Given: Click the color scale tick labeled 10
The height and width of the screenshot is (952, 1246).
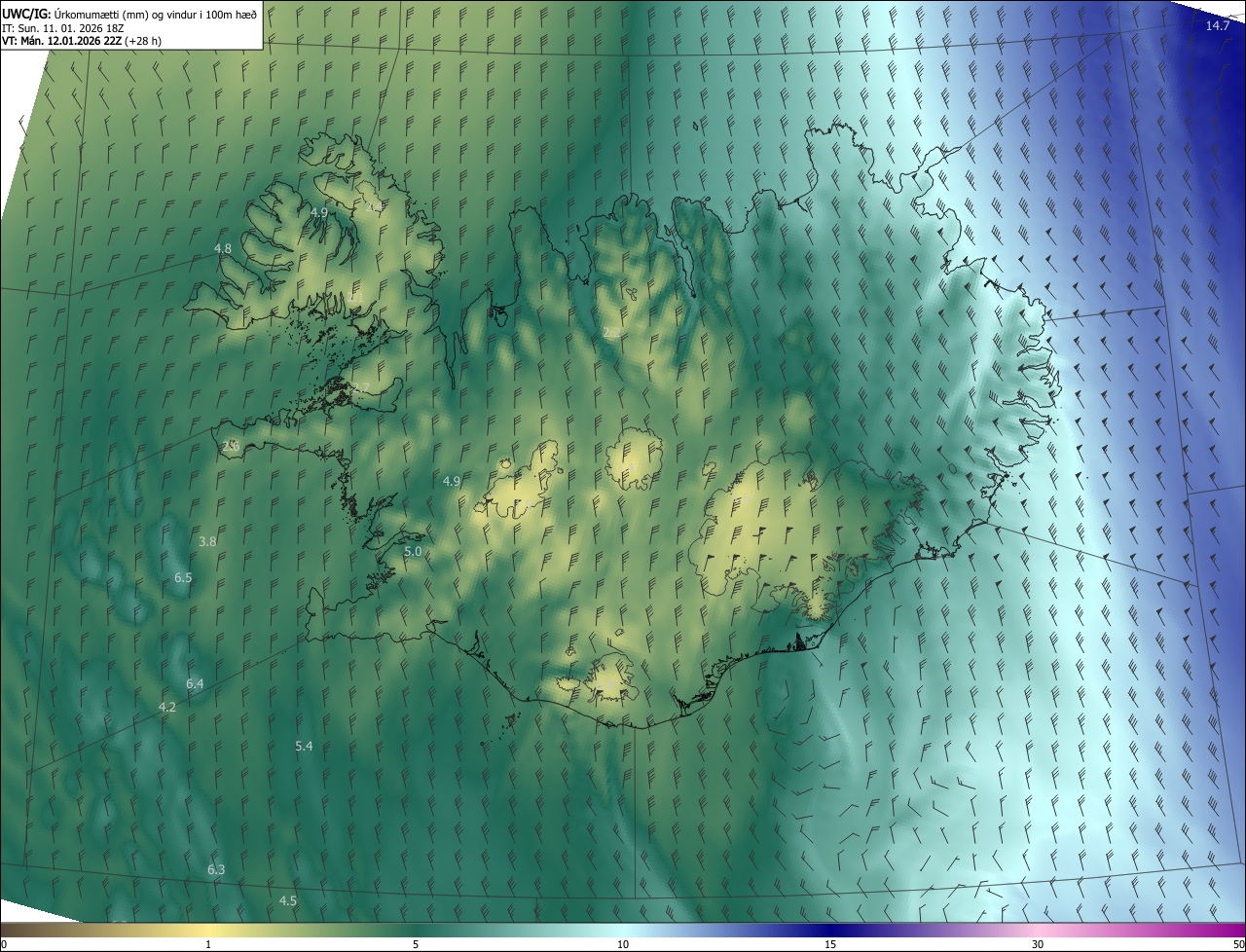Looking at the screenshot, I should (x=623, y=944).
